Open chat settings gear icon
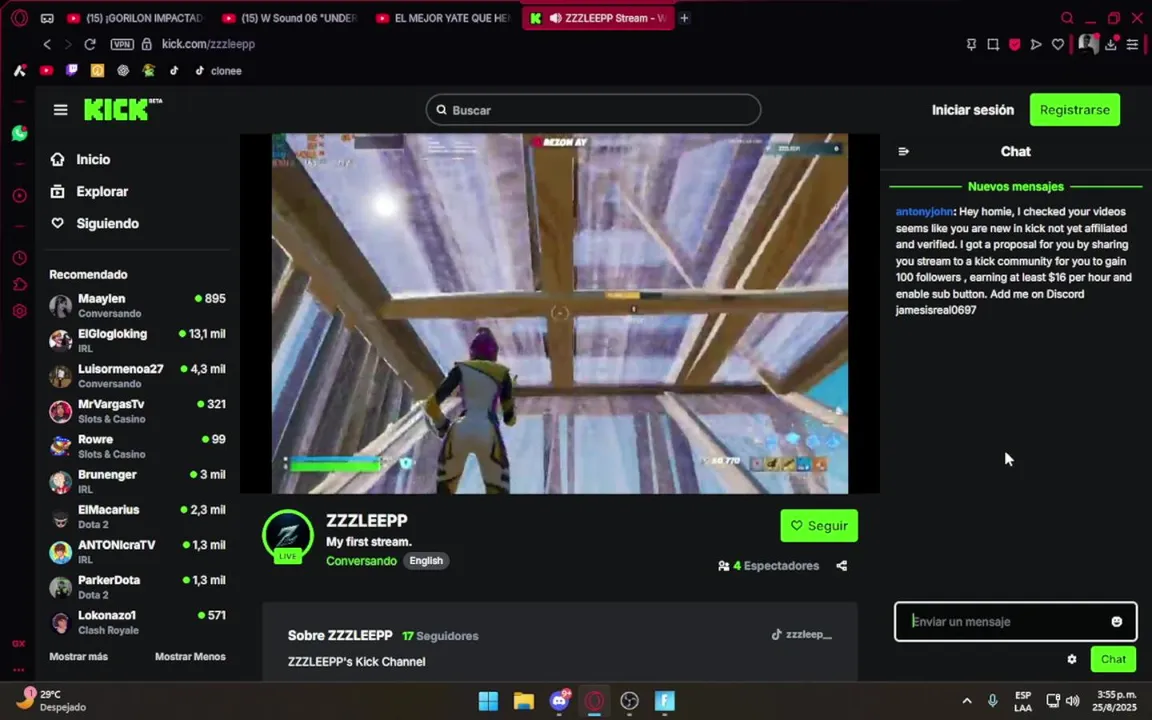1152x720 pixels. coord(1072,659)
